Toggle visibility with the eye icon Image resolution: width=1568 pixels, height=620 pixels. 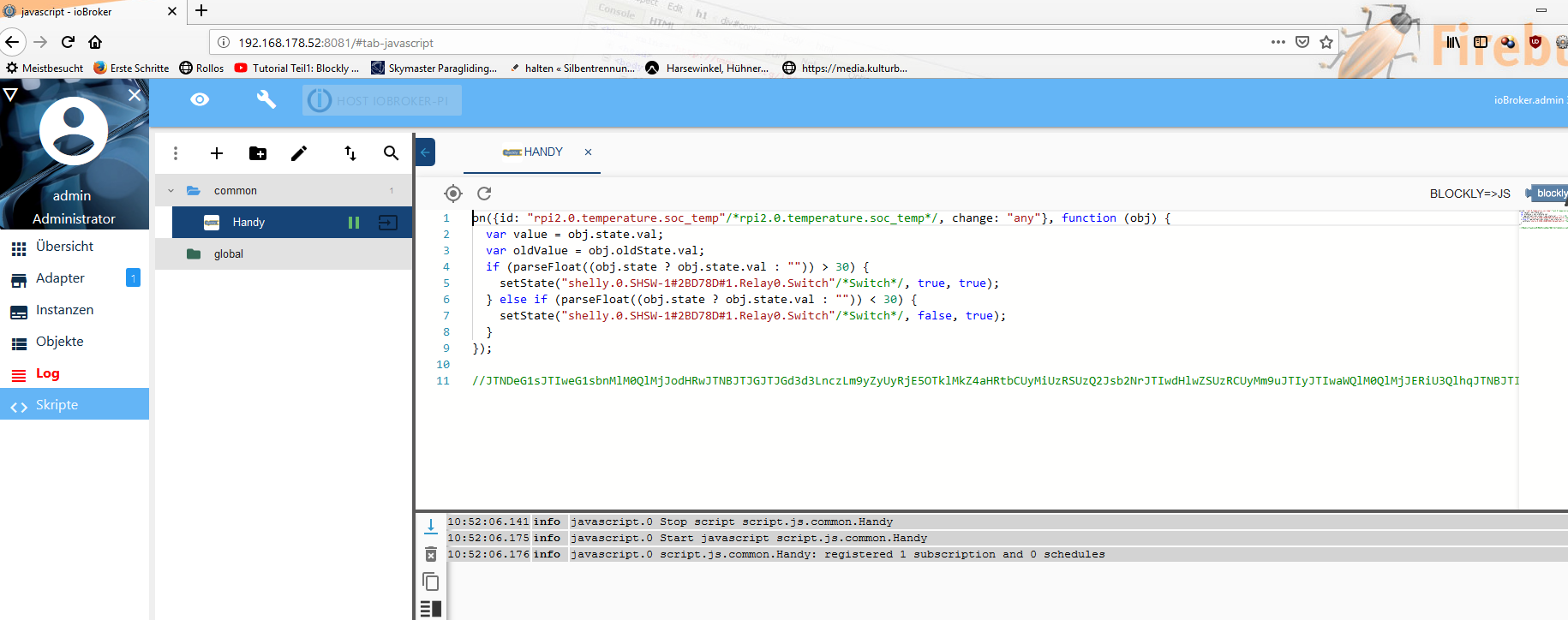pyautogui.click(x=200, y=100)
